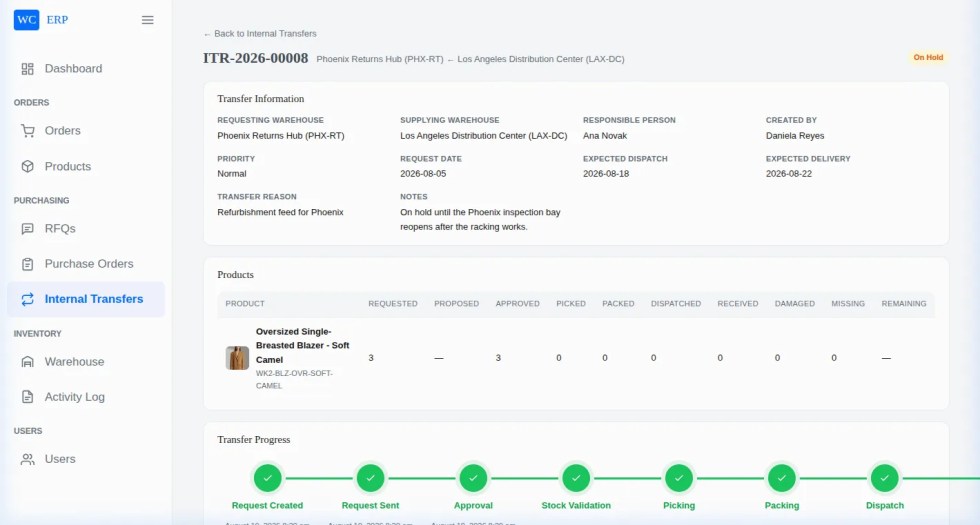Click the Dispatch checkmark step
This screenshot has width=980, height=525.
pyautogui.click(x=884, y=478)
